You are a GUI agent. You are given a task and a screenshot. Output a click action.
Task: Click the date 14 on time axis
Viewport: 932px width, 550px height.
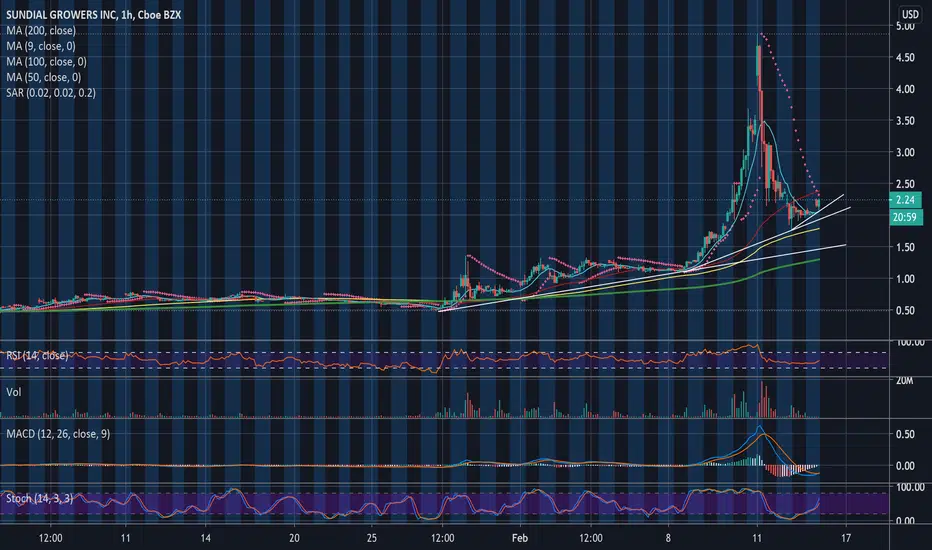pos(205,538)
